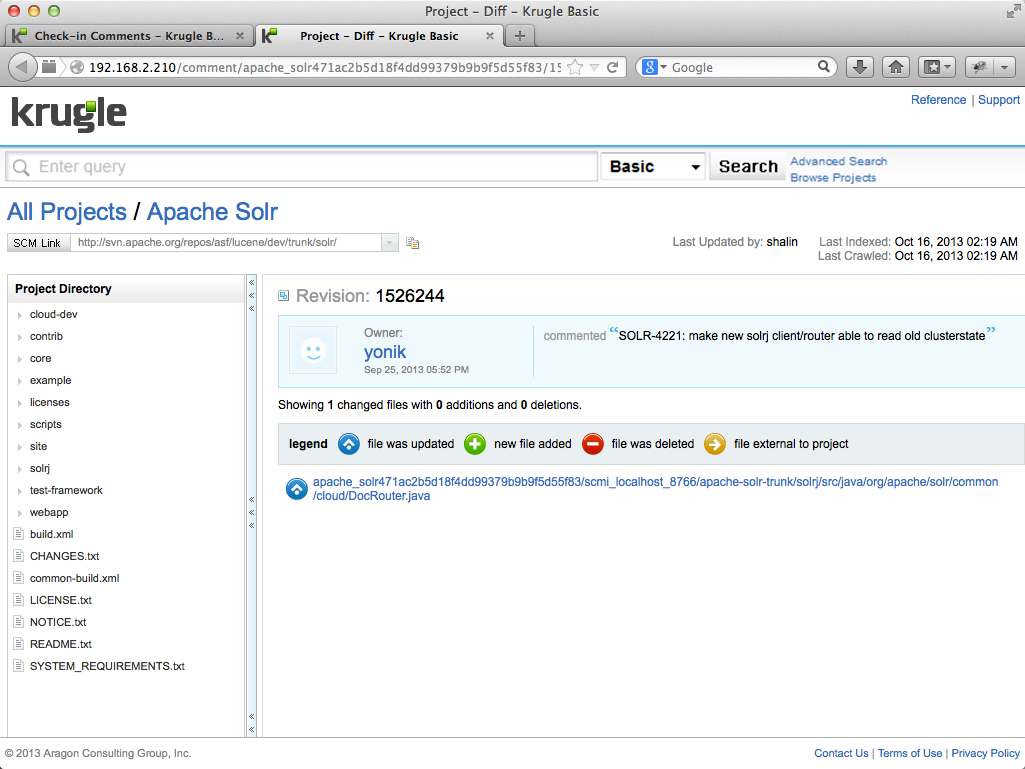
Task: Click the file icon next to NOTICE.txt
Action: [x=19, y=622]
